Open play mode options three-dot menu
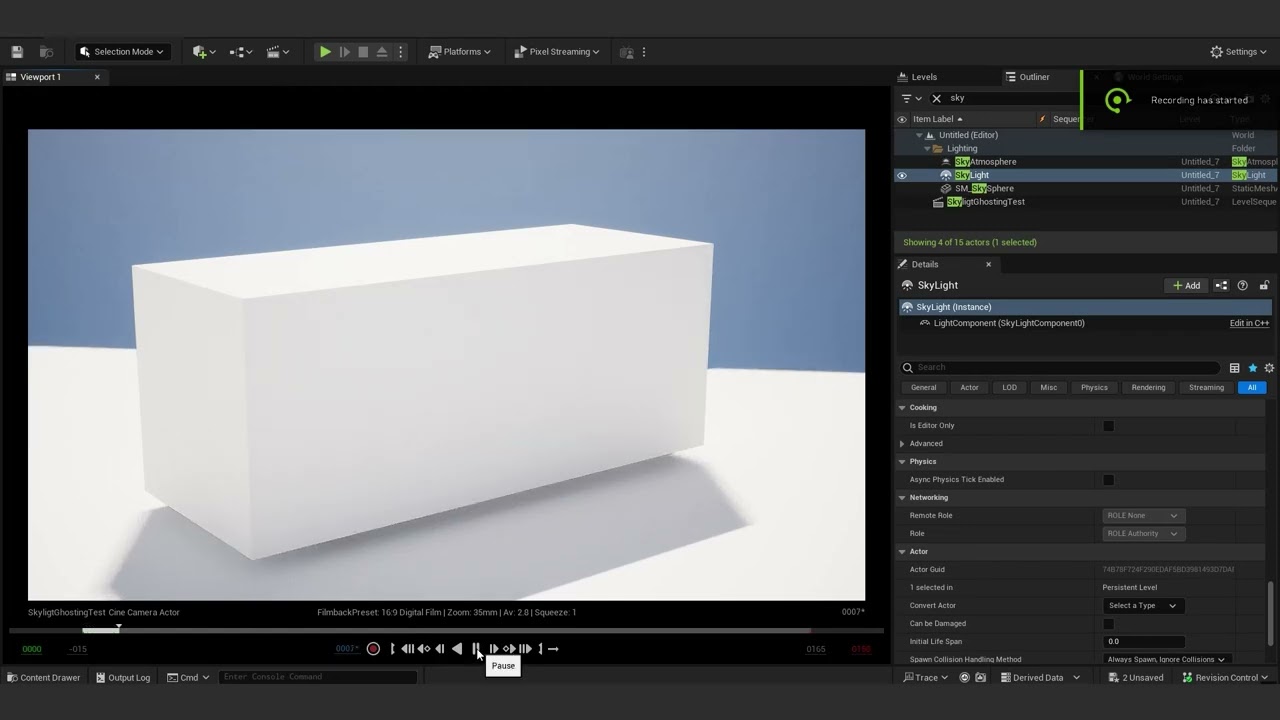 pos(400,52)
